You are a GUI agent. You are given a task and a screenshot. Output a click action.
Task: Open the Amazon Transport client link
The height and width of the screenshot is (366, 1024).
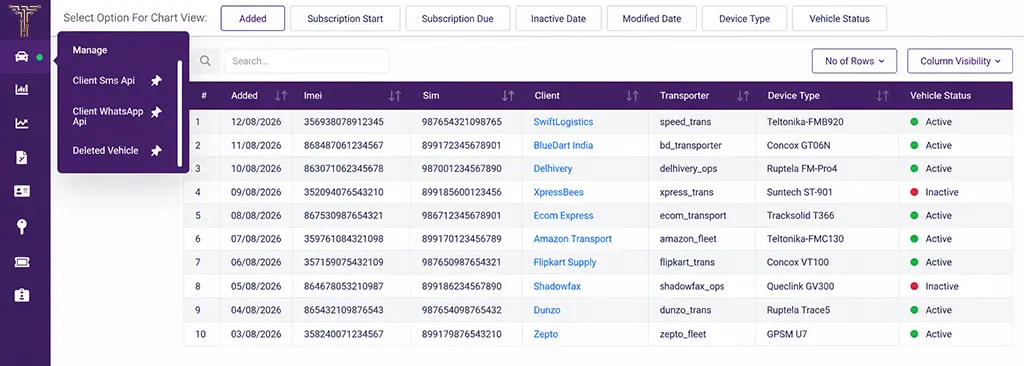click(573, 239)
